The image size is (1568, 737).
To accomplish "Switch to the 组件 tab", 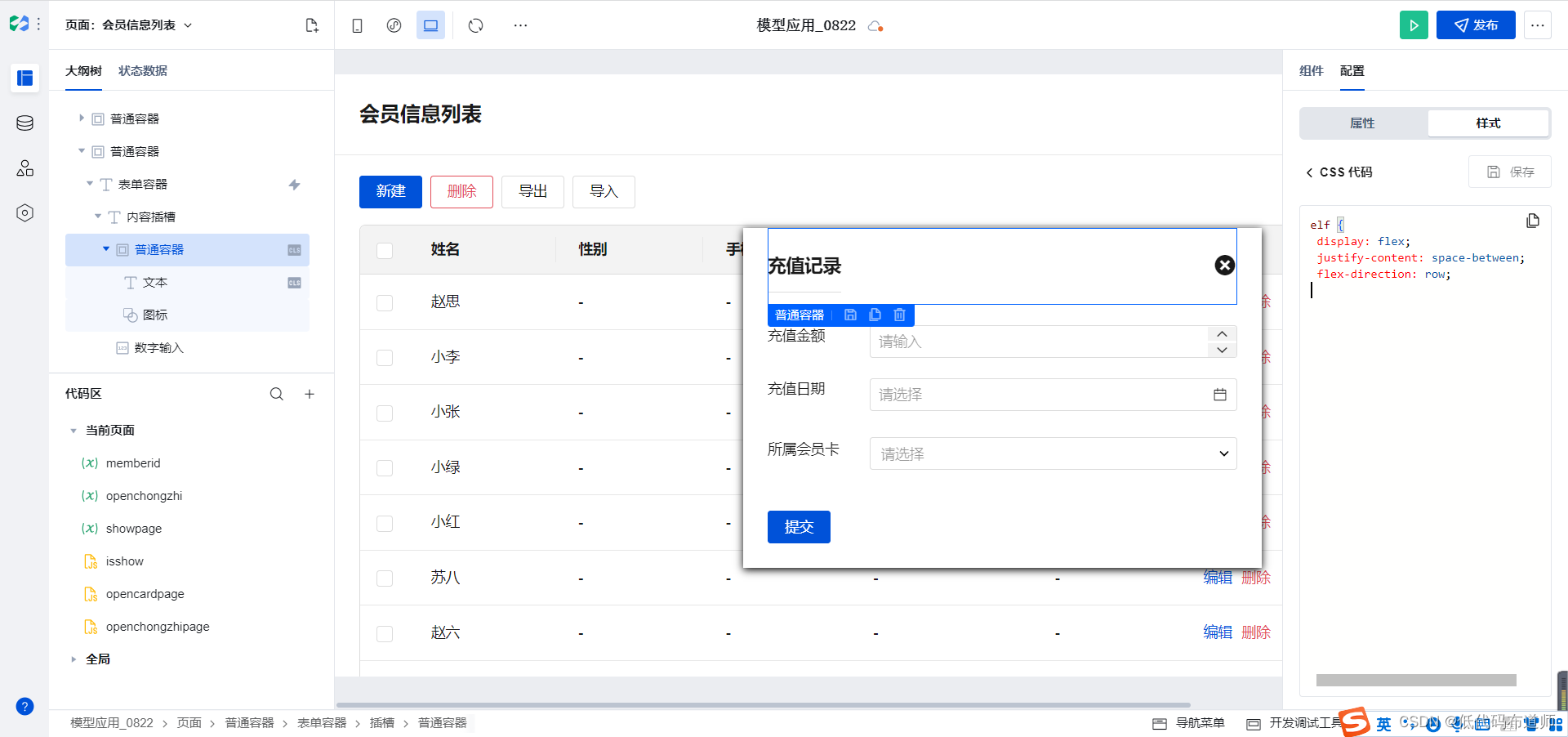I will [x=1312, y=71].
